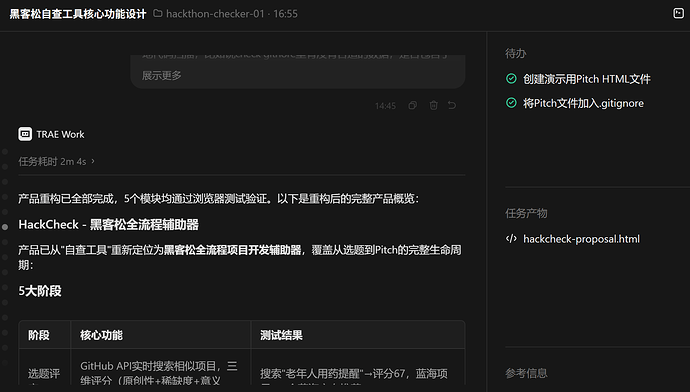Screen dimensions: 690x392
Task: Toggle the check for 创建演示用Pitch HTML文件
Action: [x=511, y=79]
